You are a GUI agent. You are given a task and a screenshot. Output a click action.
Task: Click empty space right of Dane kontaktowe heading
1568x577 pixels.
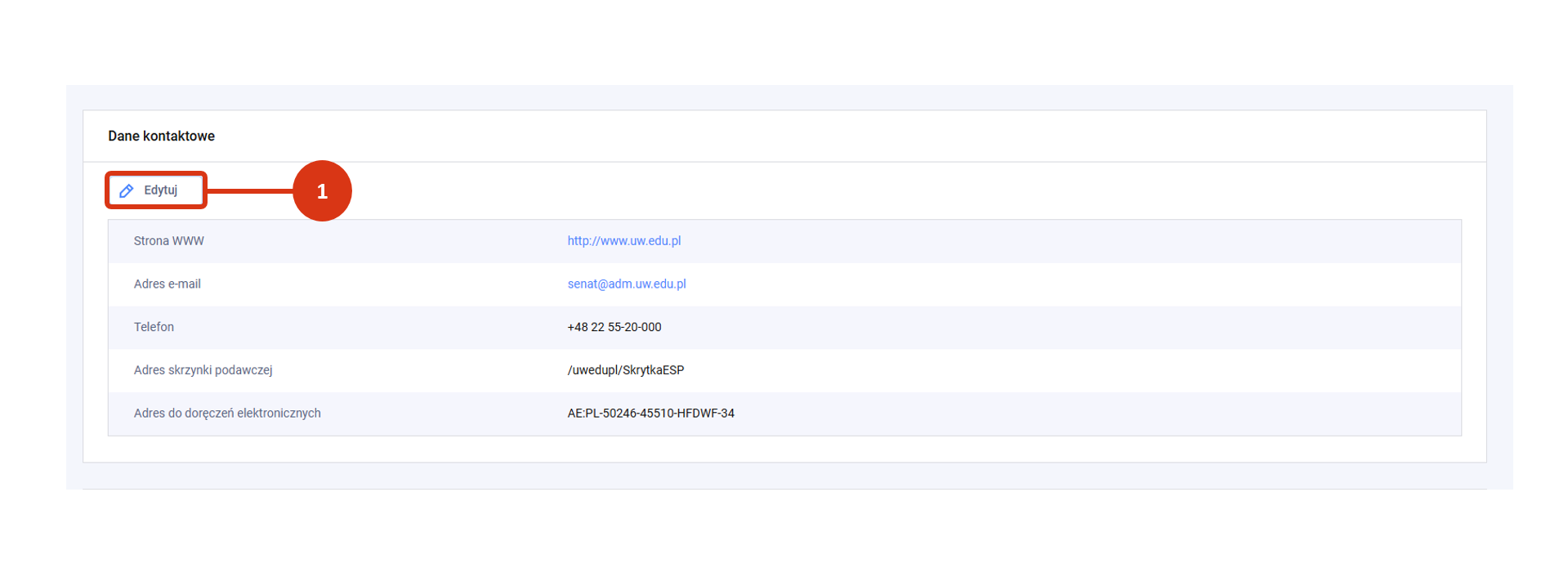(x=817, y=136)
